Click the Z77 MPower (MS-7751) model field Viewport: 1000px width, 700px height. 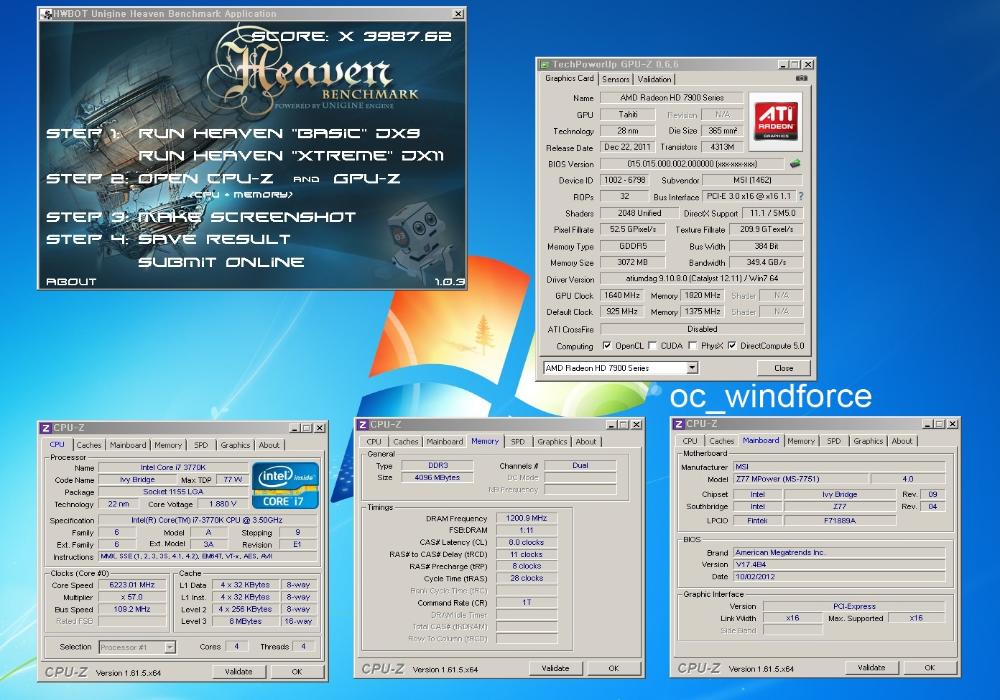click(800, 479)
